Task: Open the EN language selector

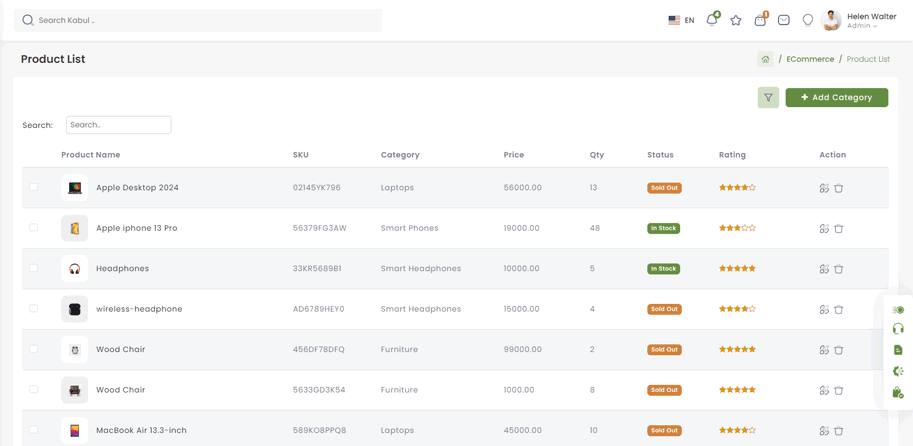Action: (x=689, y=20)
